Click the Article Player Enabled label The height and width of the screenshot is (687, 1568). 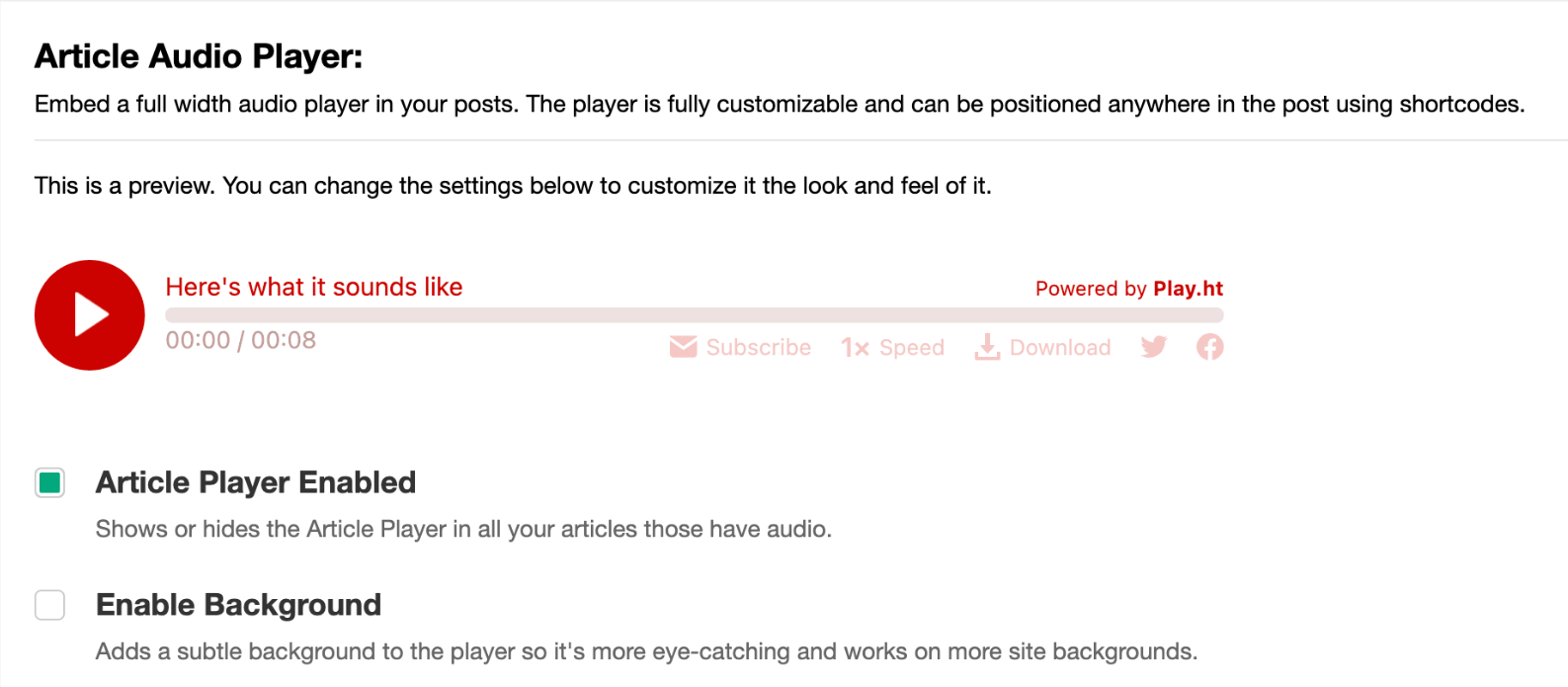coord(256,482)
